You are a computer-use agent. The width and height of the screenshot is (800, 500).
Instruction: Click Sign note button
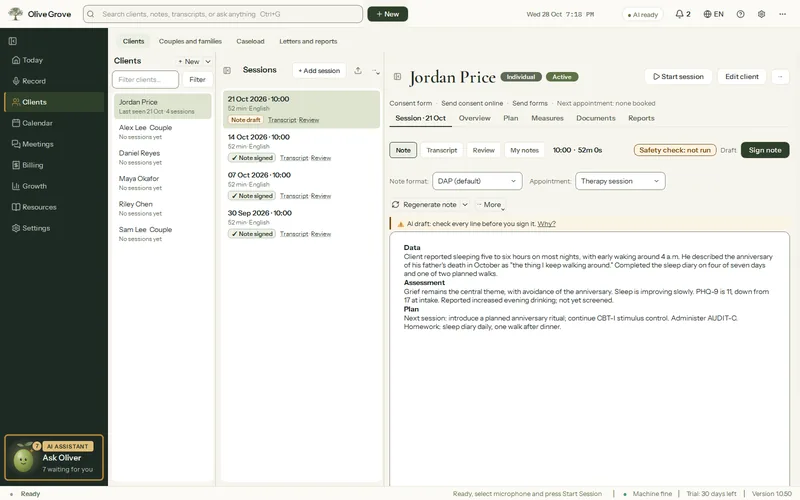pyautogui.click(x=765, y=150)
